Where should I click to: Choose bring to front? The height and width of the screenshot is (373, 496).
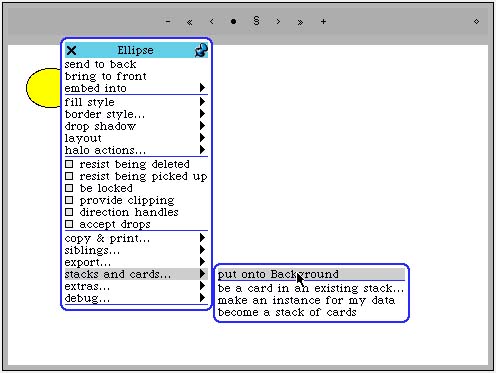[x=136, y=76]
